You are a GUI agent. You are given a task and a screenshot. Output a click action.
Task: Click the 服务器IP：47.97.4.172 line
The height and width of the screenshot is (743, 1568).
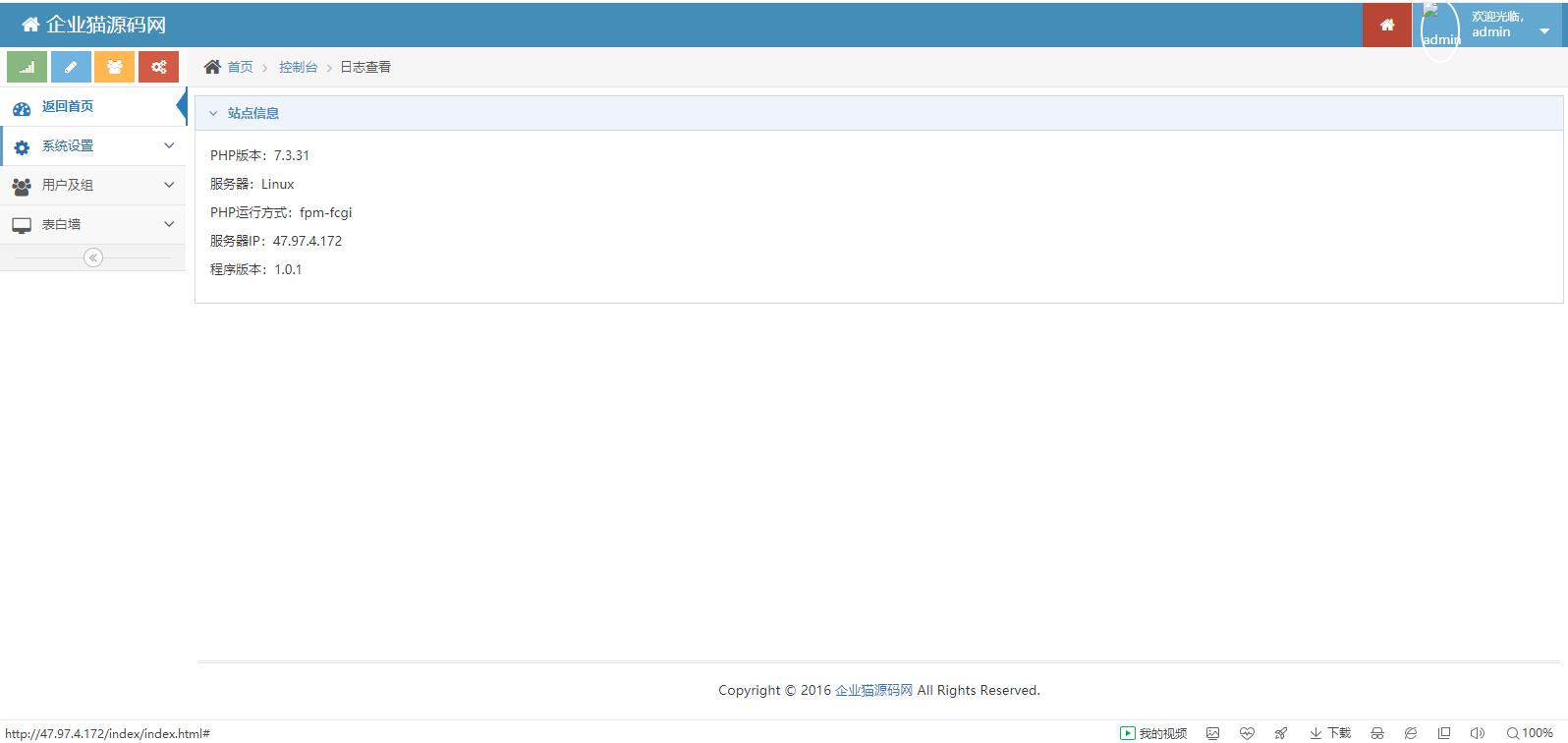(276, 241)
